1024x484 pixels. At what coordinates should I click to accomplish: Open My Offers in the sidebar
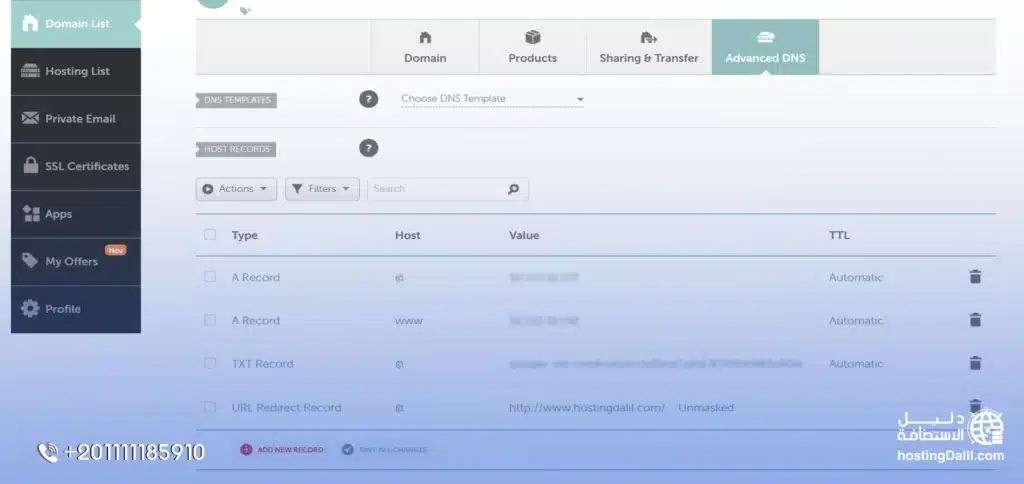76,261
